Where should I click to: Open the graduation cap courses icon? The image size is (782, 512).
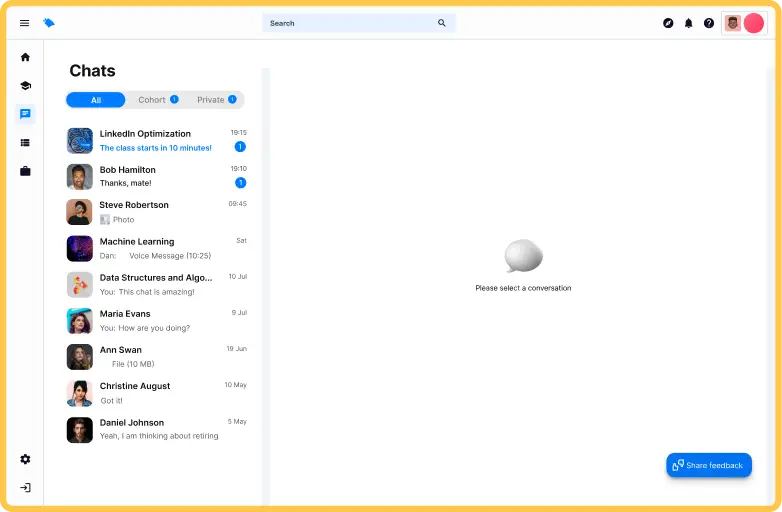(x=25, y=85)
